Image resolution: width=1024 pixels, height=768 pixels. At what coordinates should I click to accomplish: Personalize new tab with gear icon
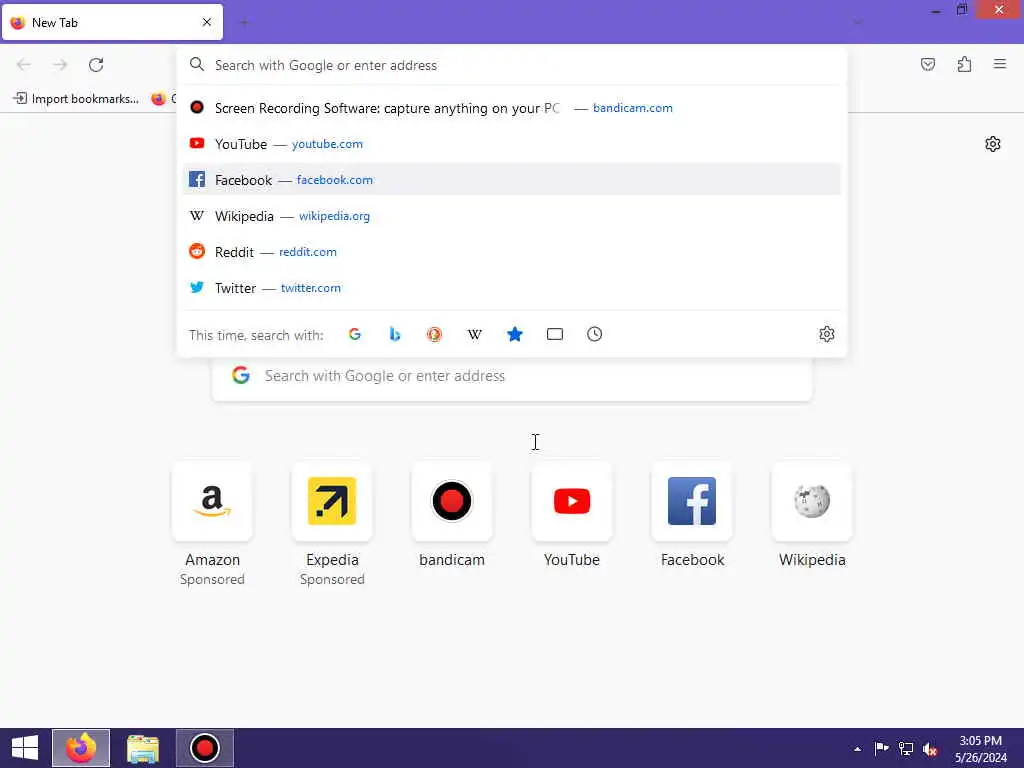point(993,144)
